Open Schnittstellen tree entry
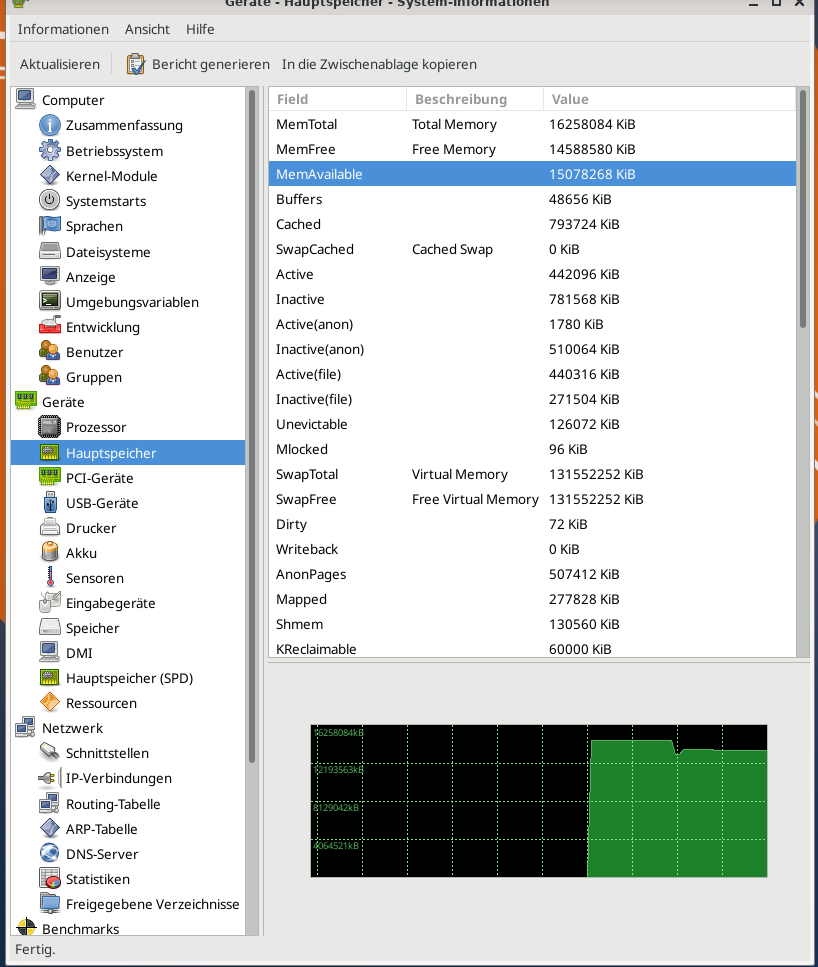The width and height of the screenshot is (818, 967). [107, 753]
